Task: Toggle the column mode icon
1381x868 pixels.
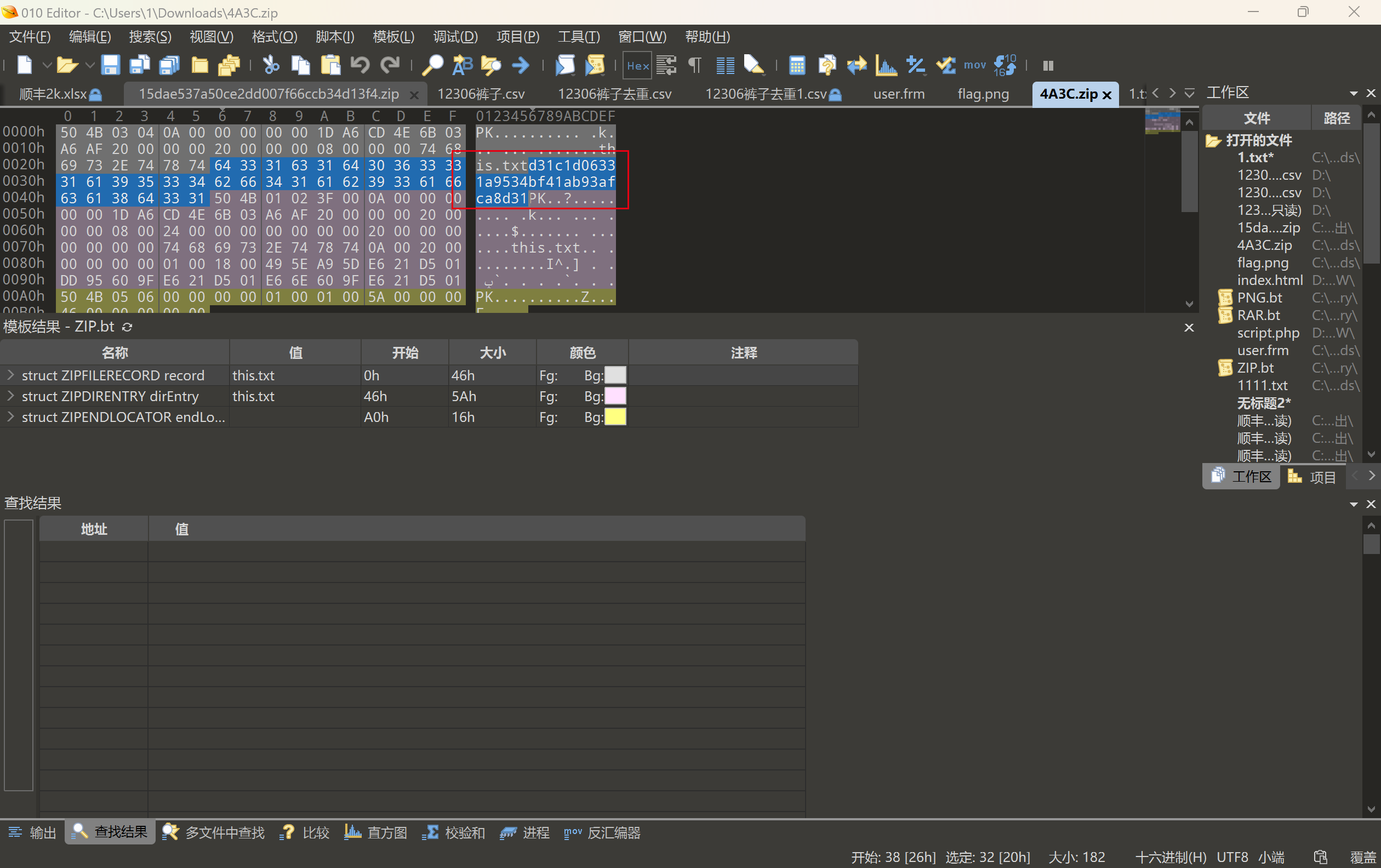Action: click(725, 65)
